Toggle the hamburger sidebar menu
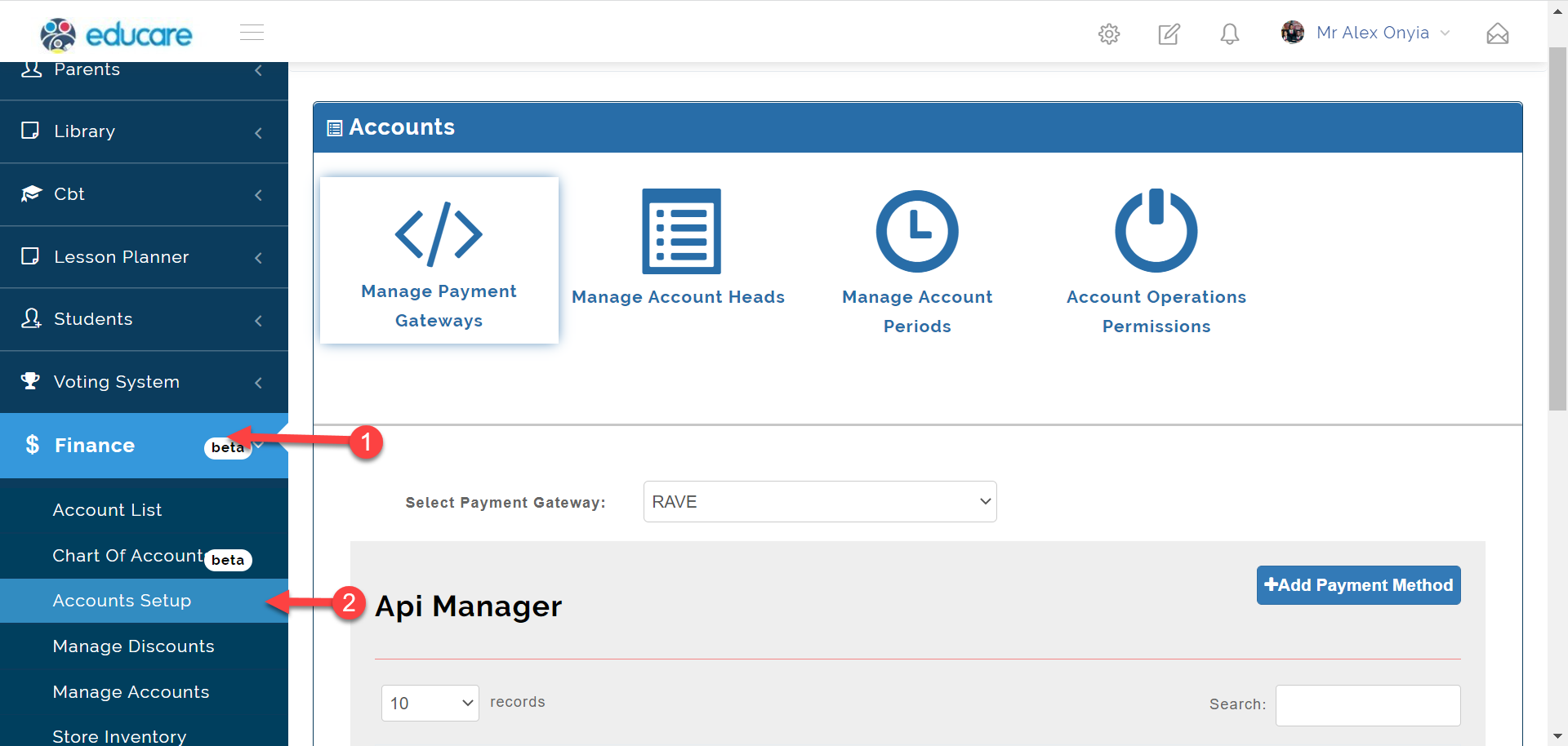 (252, 33)
